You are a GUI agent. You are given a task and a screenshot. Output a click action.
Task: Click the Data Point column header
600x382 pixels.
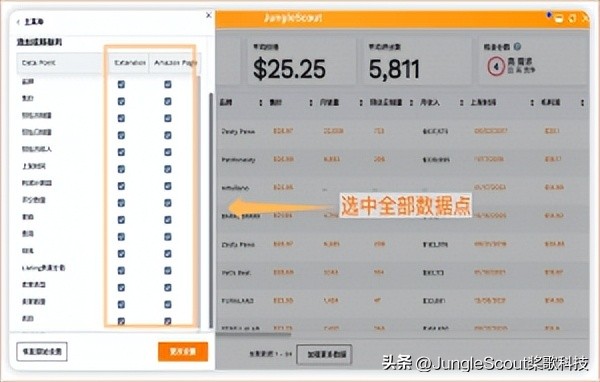point(38,63)
